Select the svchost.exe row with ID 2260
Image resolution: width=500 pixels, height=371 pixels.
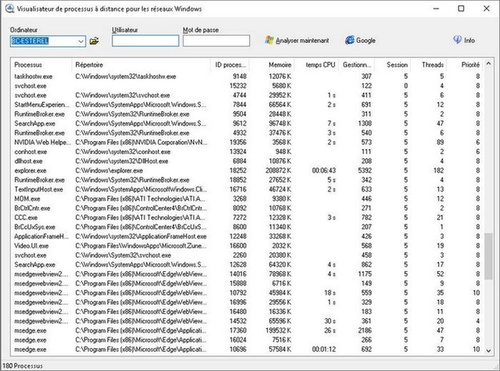tap(248, 255)
